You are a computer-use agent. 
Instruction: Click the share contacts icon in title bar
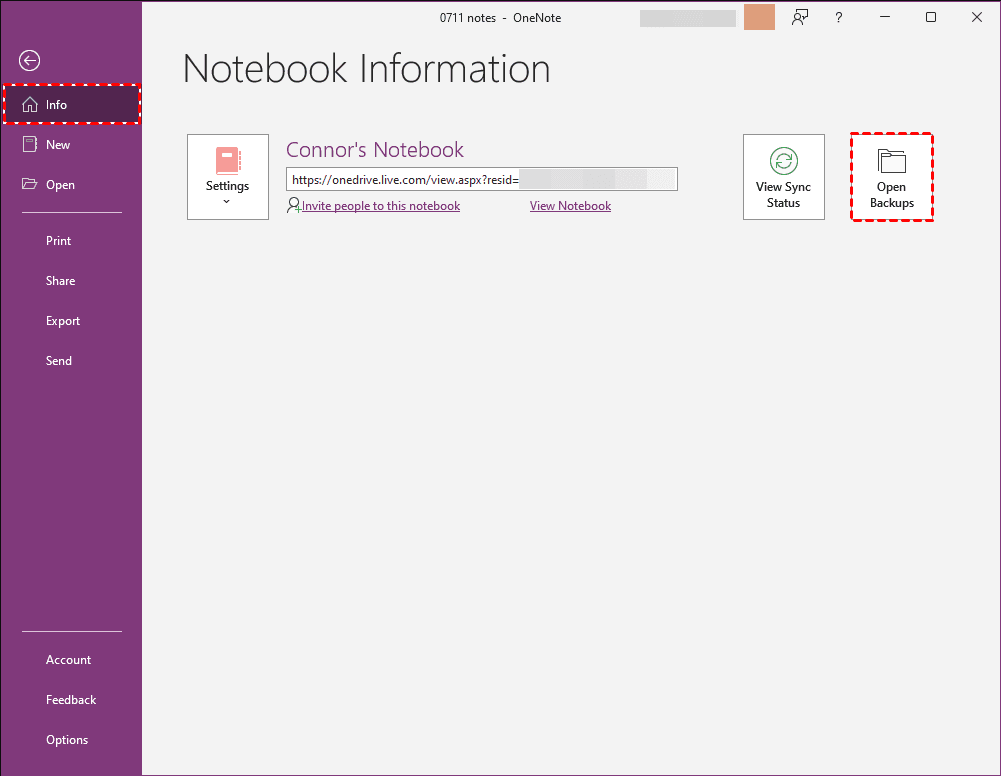click(799, 17)
